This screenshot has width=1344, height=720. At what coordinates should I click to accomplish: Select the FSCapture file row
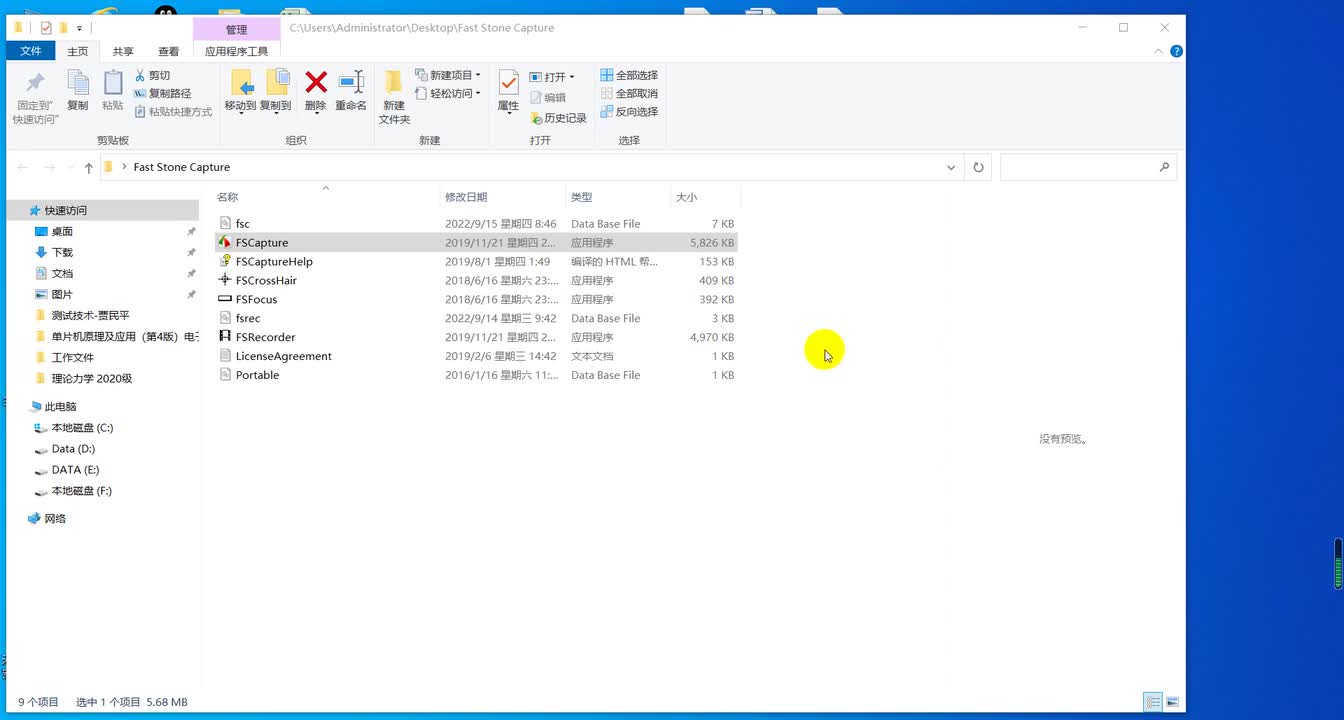tap(476, 243)
